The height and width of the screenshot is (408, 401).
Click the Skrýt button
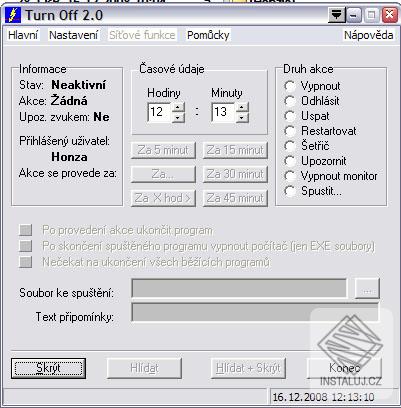click(x=48, y=368)
